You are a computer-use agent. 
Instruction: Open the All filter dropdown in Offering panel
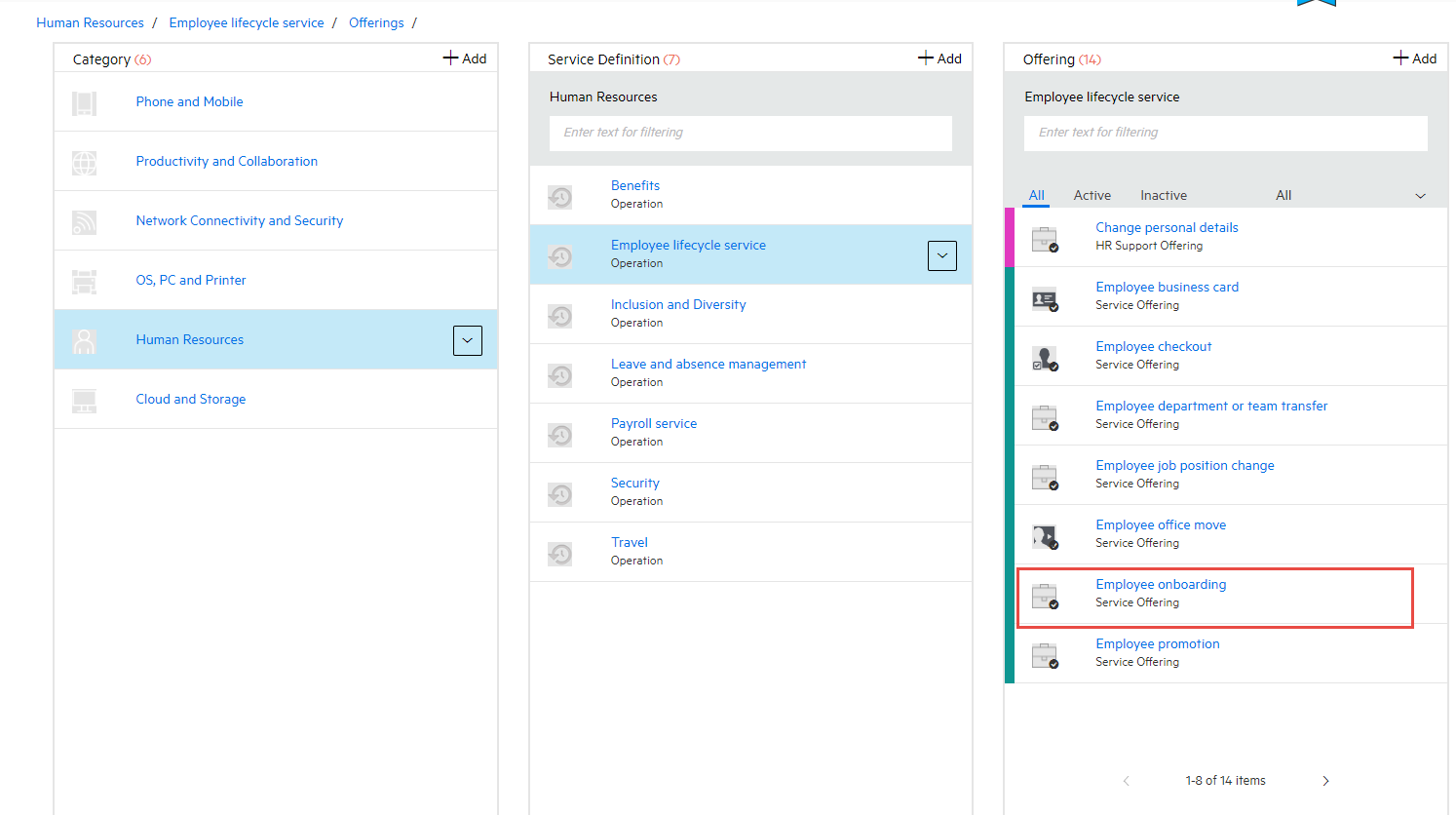pos(1420,195)
